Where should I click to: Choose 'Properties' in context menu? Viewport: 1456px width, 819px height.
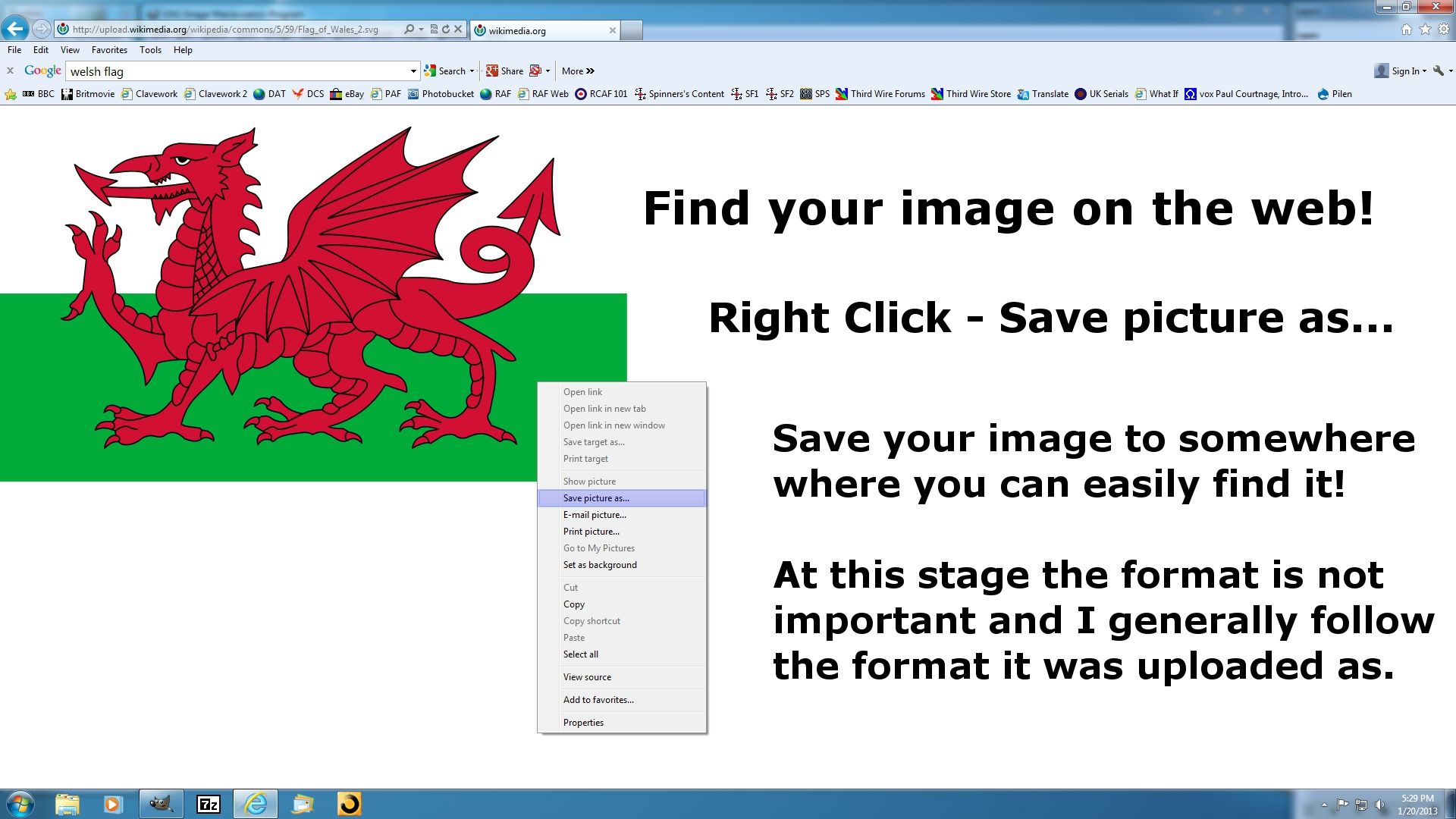622,723
